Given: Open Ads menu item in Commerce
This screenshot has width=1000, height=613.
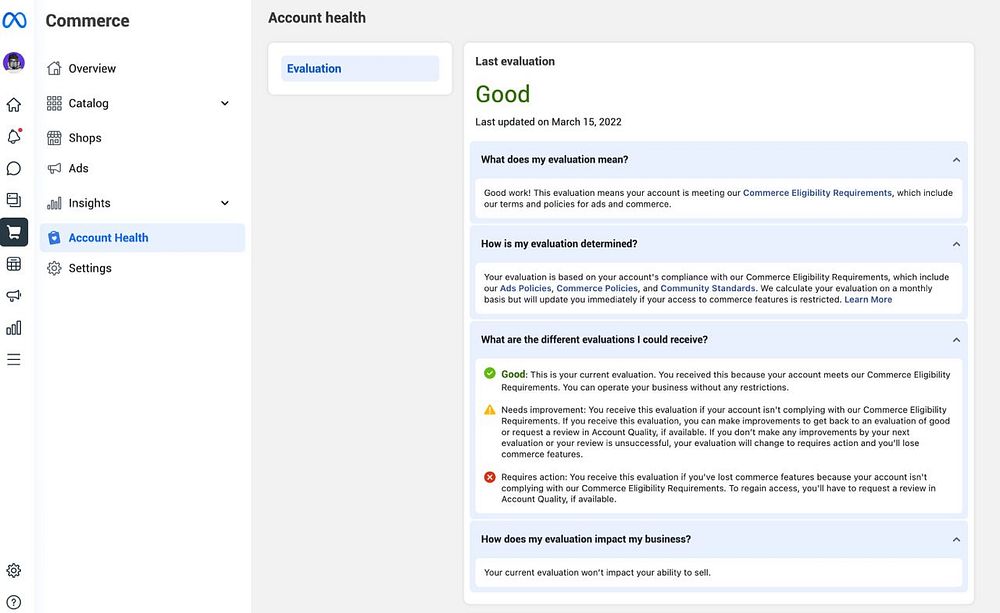Looking at the screenshot, I should [x=142, y=168].
